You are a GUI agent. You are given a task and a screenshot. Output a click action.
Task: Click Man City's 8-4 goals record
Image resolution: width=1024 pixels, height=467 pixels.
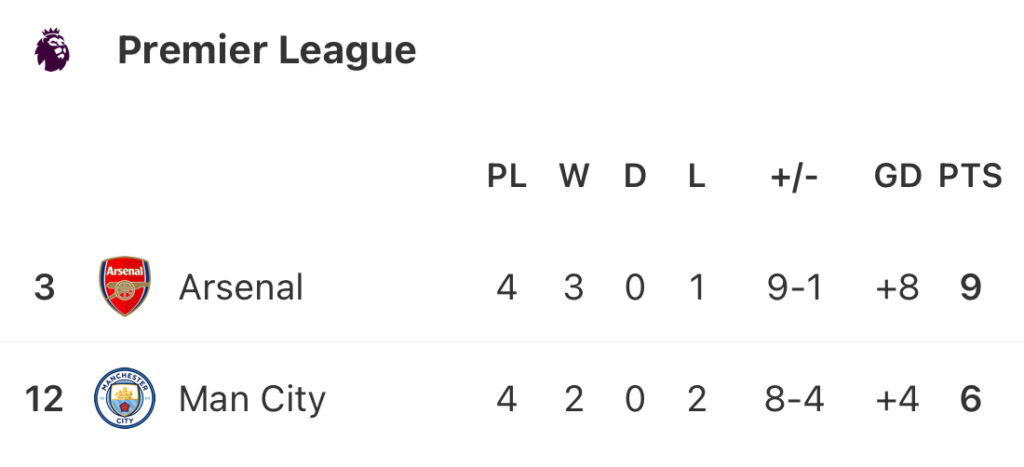point(794,399)
